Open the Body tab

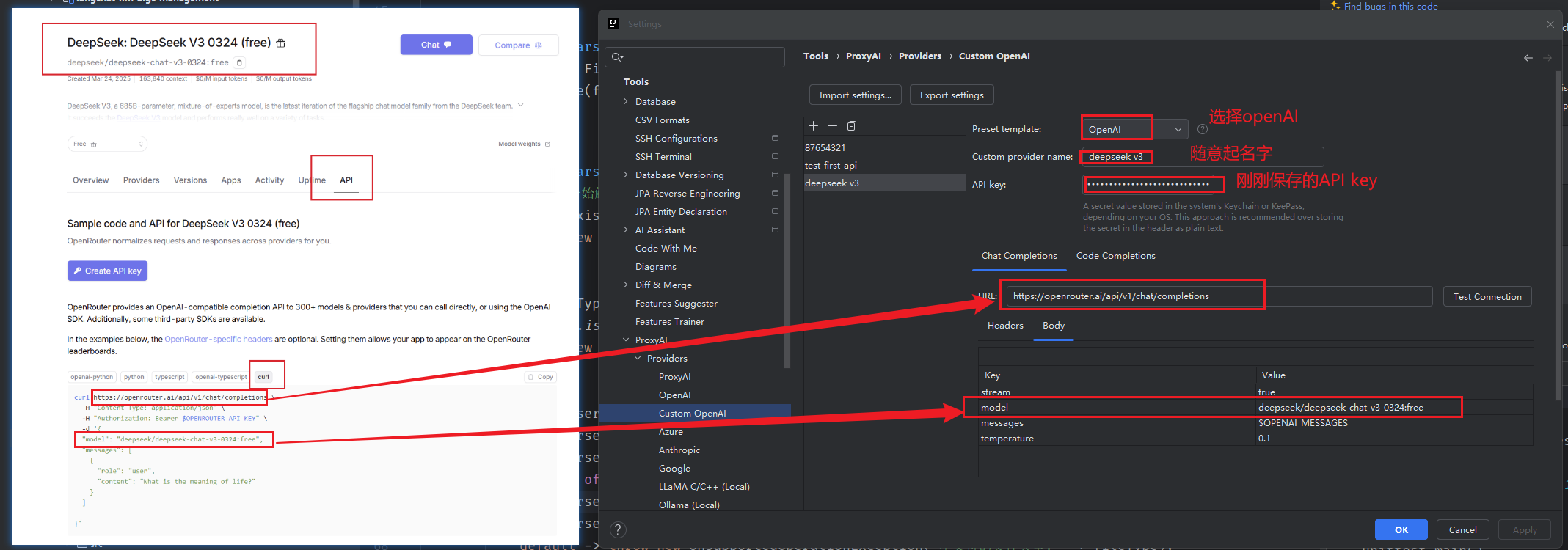coord(1054,326)
